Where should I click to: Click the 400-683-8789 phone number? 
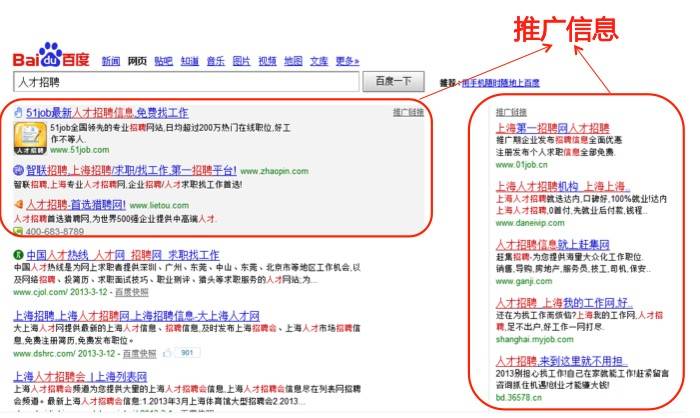54,231
